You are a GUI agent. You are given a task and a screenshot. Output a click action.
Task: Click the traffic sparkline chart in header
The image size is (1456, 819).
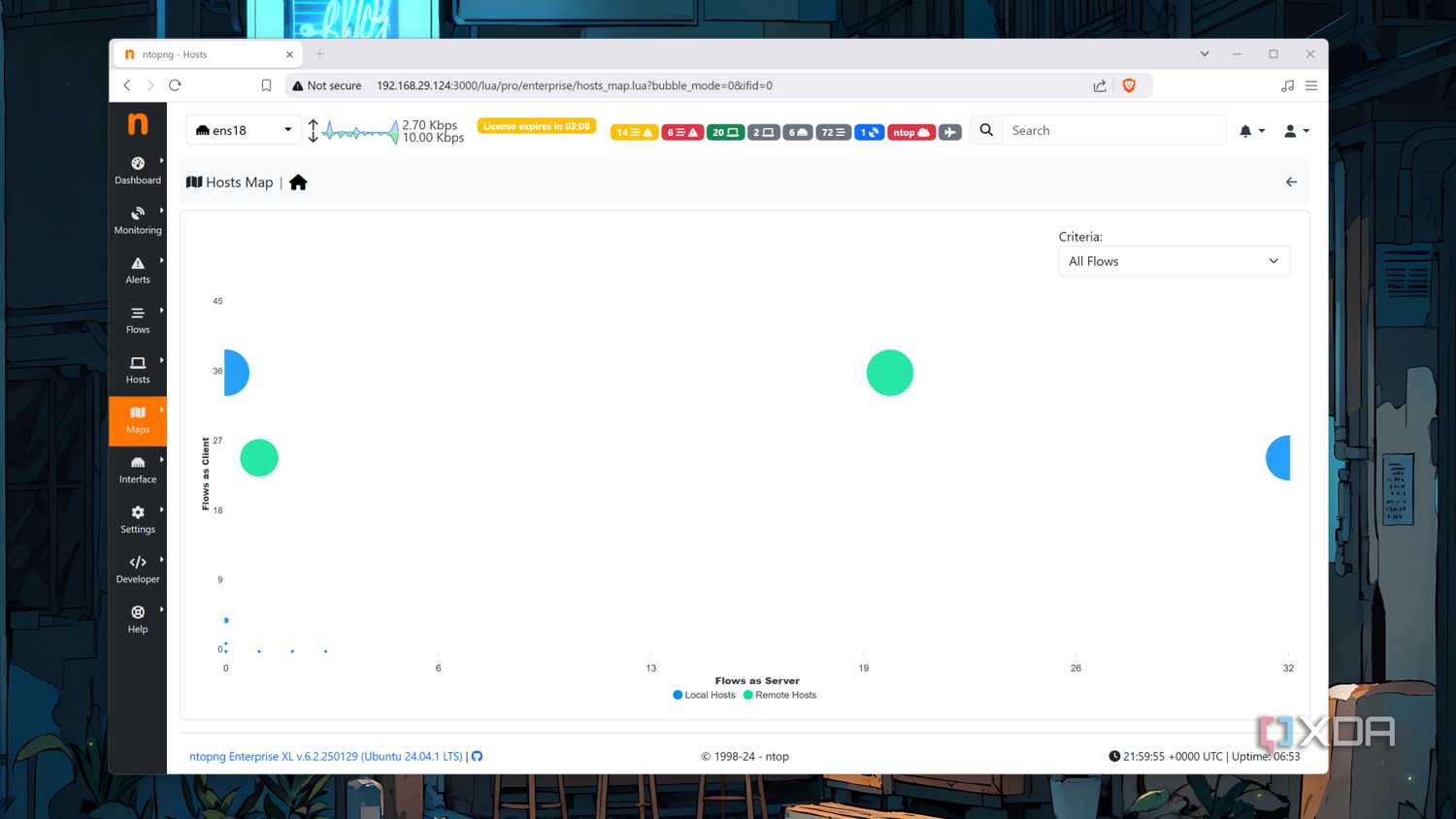tap(360, 131)
